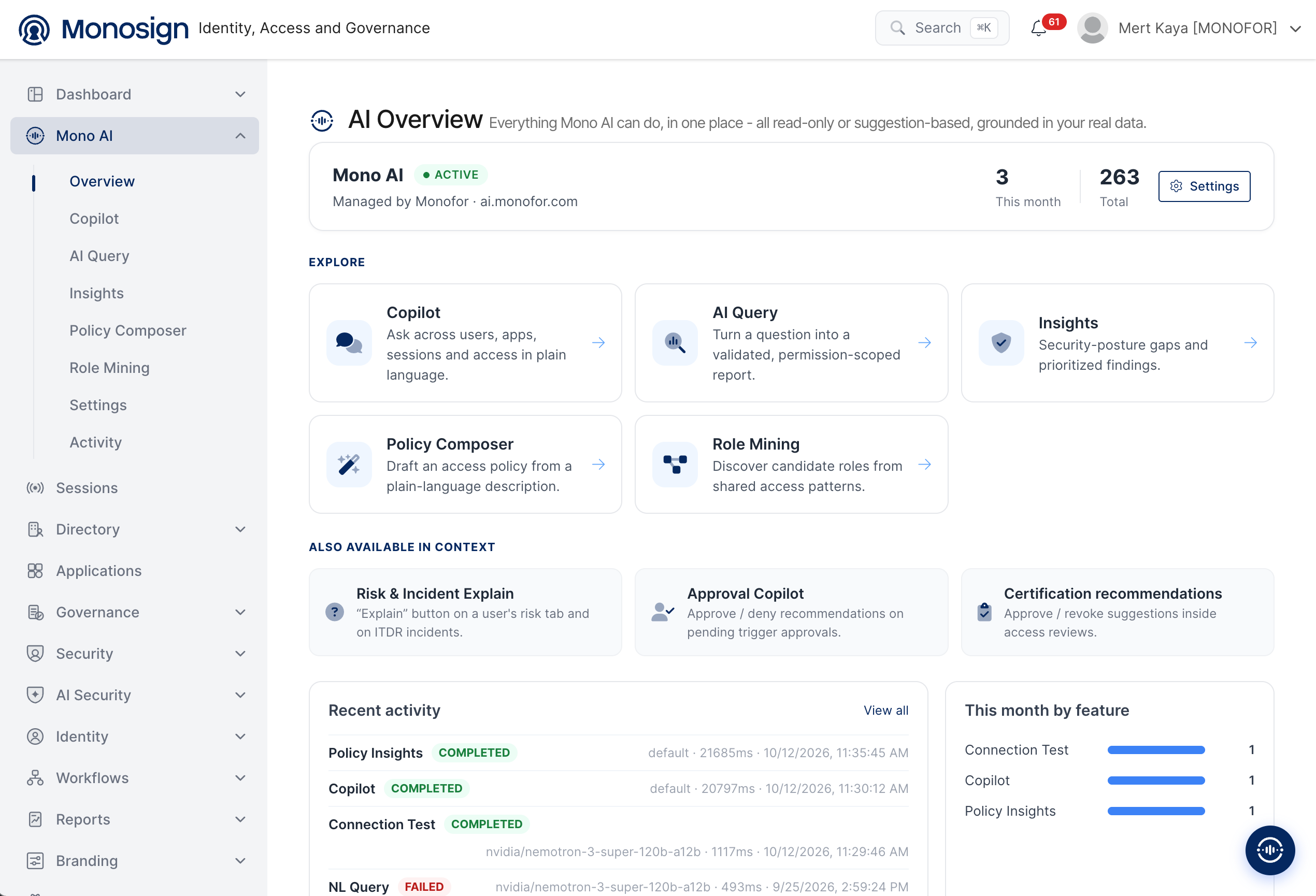Expand the Directory section chevron
Viewport: 1316px width, 896px height.
tap(240, 529)
